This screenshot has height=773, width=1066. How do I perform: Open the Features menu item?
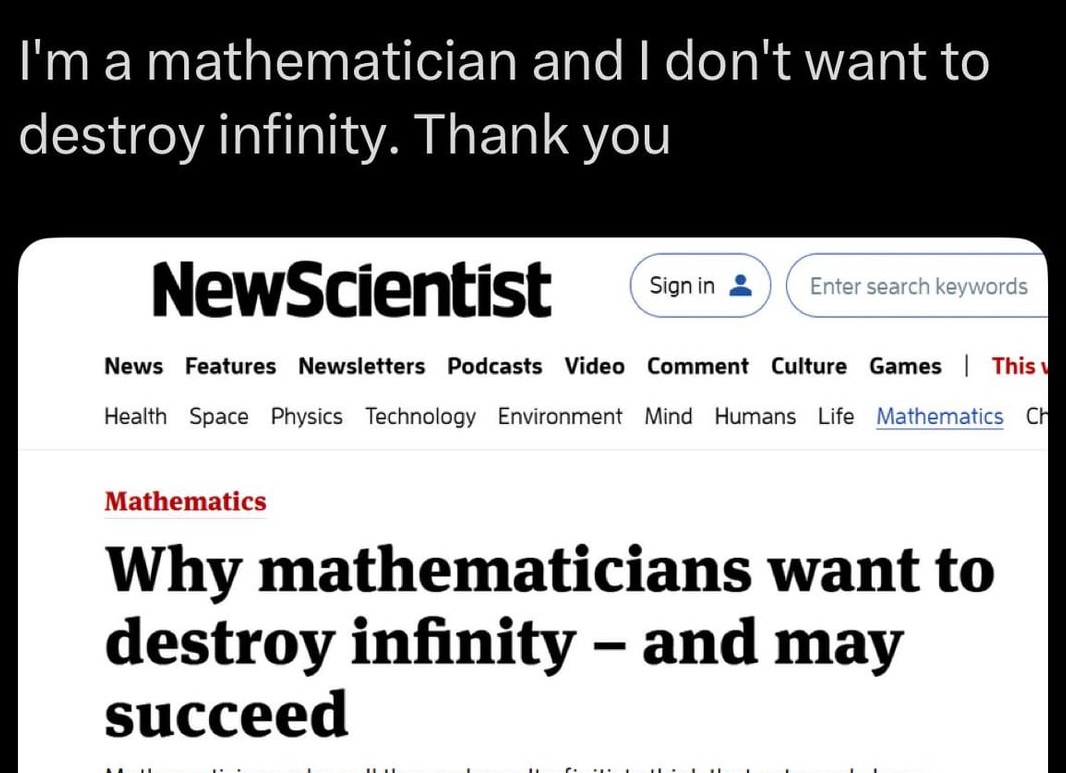pyautogui.click(x=230, y=366)
